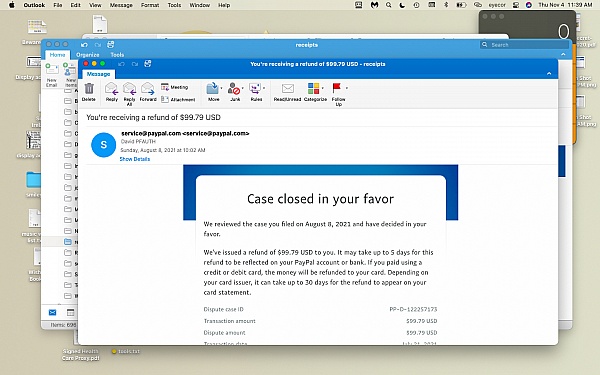The height and width of the screenshot is (375, 600).
Task: Click the Attachment icon in ribbon
Action: [x=165, y=99]
